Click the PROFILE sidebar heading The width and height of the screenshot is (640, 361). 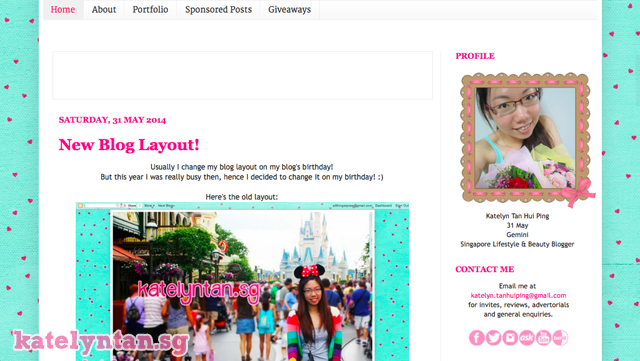coord(475,56)
